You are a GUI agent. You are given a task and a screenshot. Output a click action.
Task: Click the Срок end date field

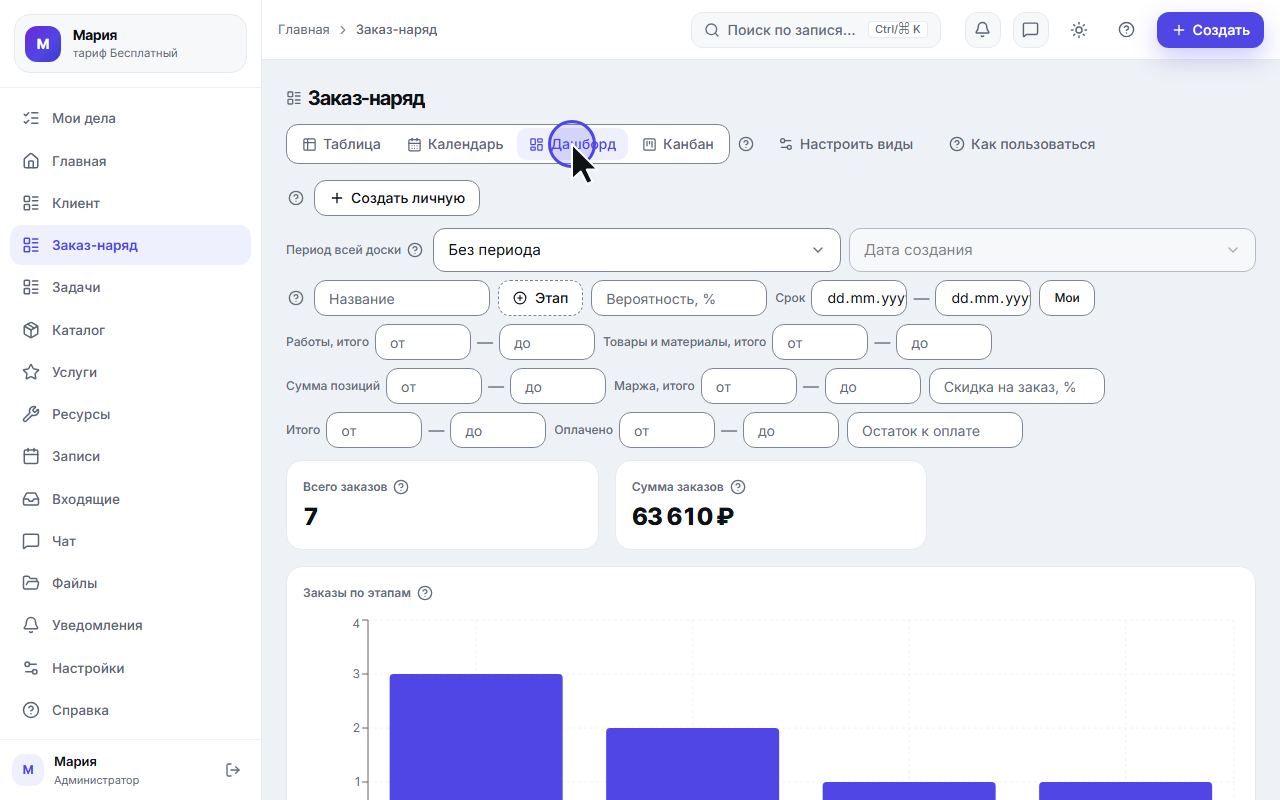pyautogui.click(x=983, y=298)
